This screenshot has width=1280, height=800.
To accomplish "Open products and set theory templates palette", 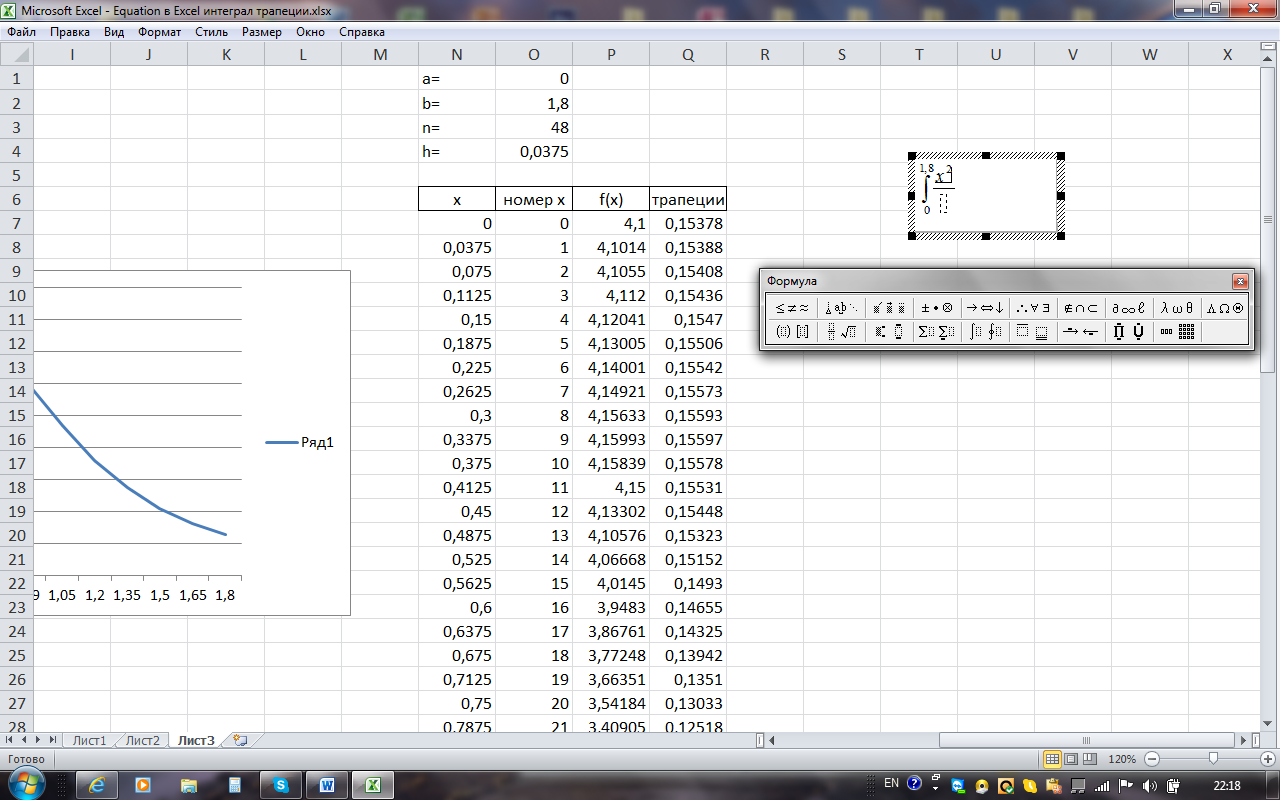I will coord(1129,332).
